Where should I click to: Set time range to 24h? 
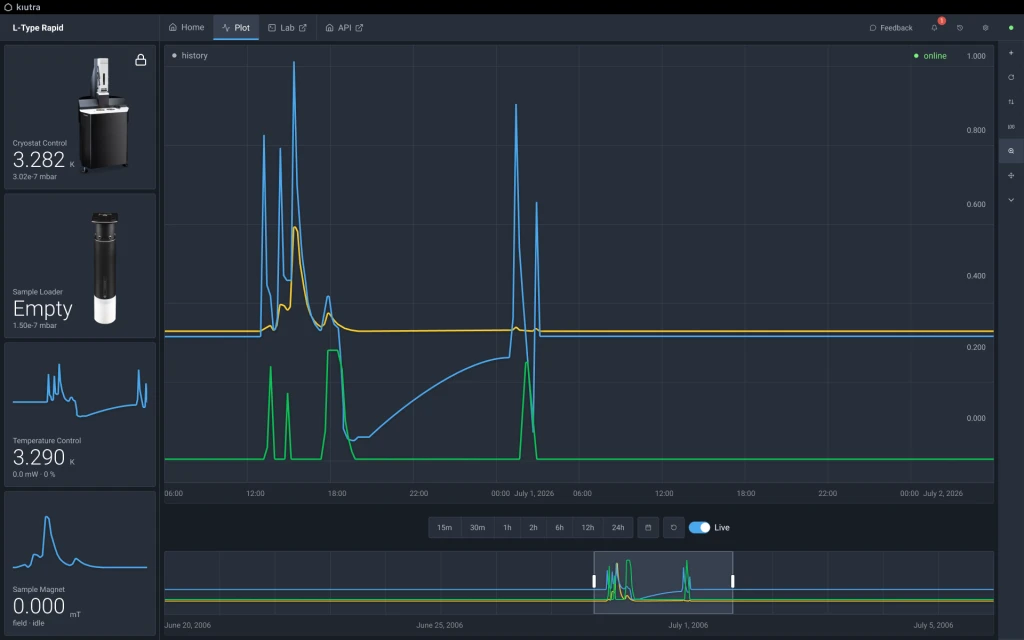[x=618, y=528]
